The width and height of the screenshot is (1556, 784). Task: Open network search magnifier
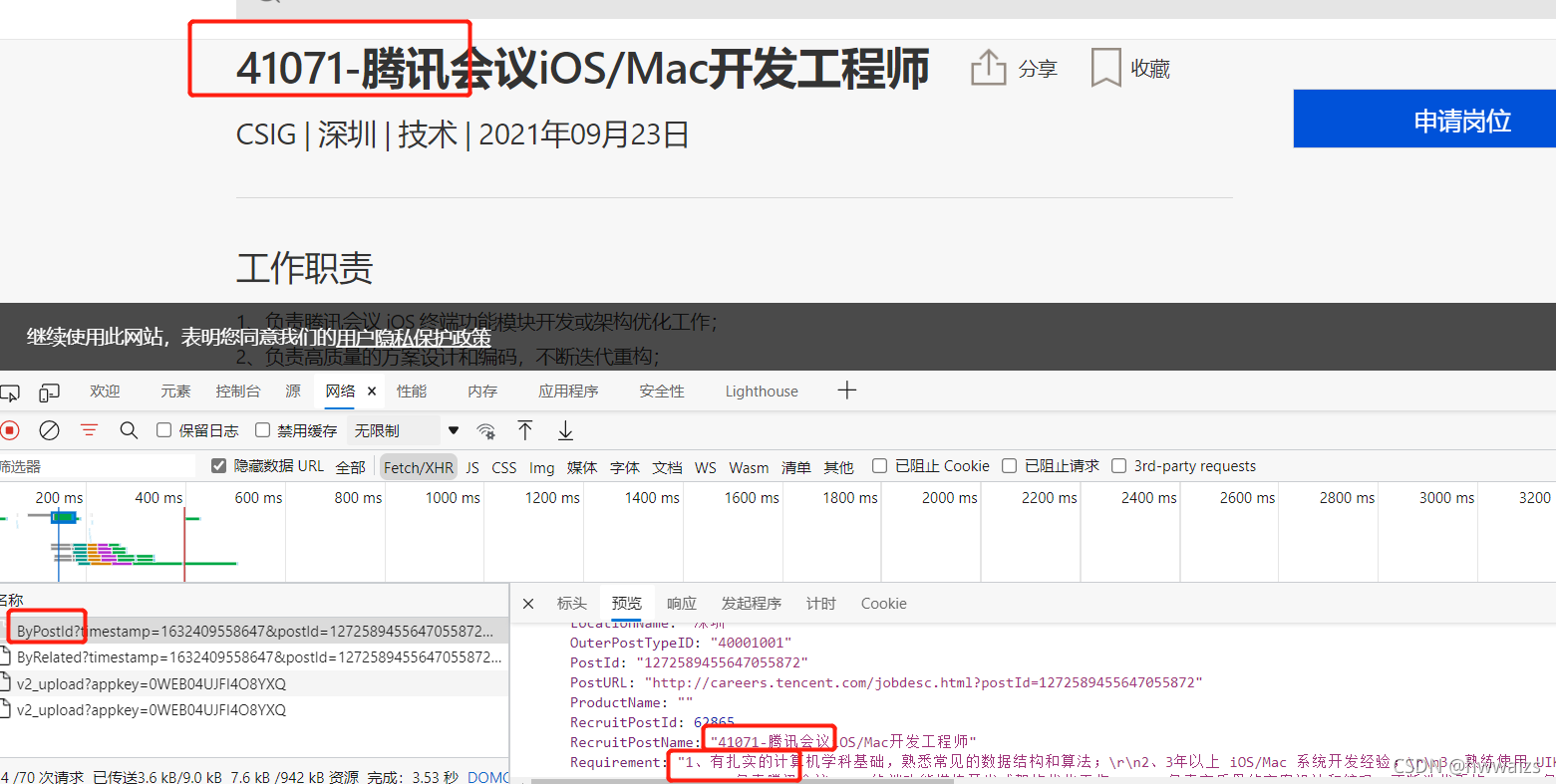[x=129, y=430]
